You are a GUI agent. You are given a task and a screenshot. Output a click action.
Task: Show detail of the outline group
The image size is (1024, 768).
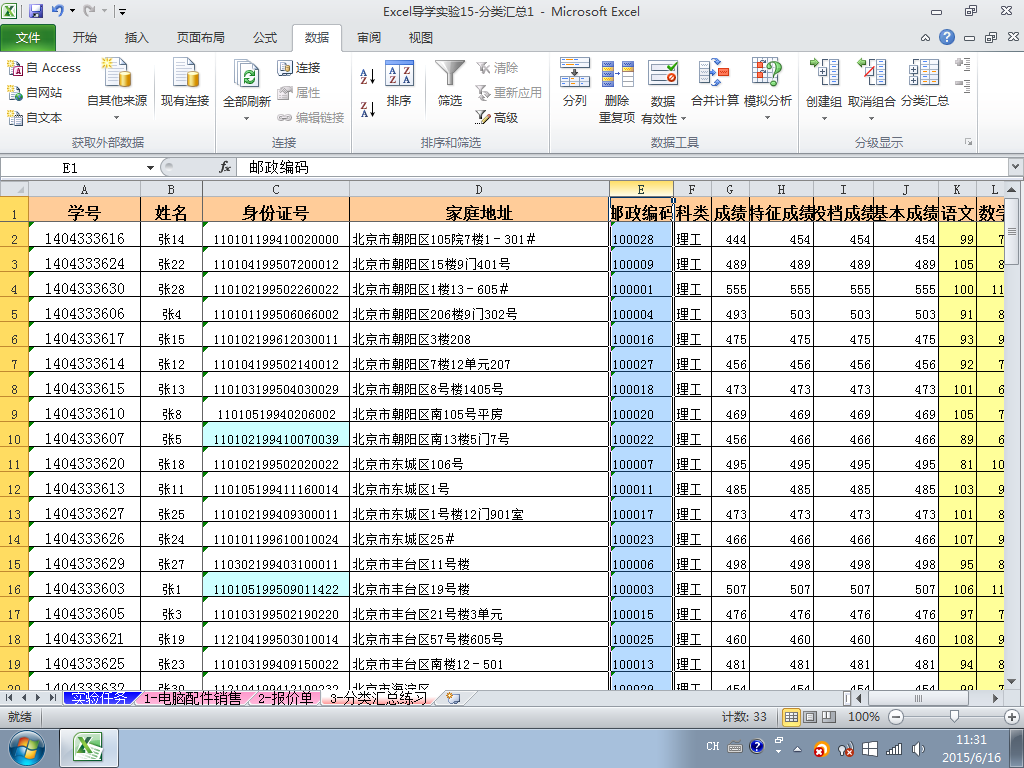962,64
